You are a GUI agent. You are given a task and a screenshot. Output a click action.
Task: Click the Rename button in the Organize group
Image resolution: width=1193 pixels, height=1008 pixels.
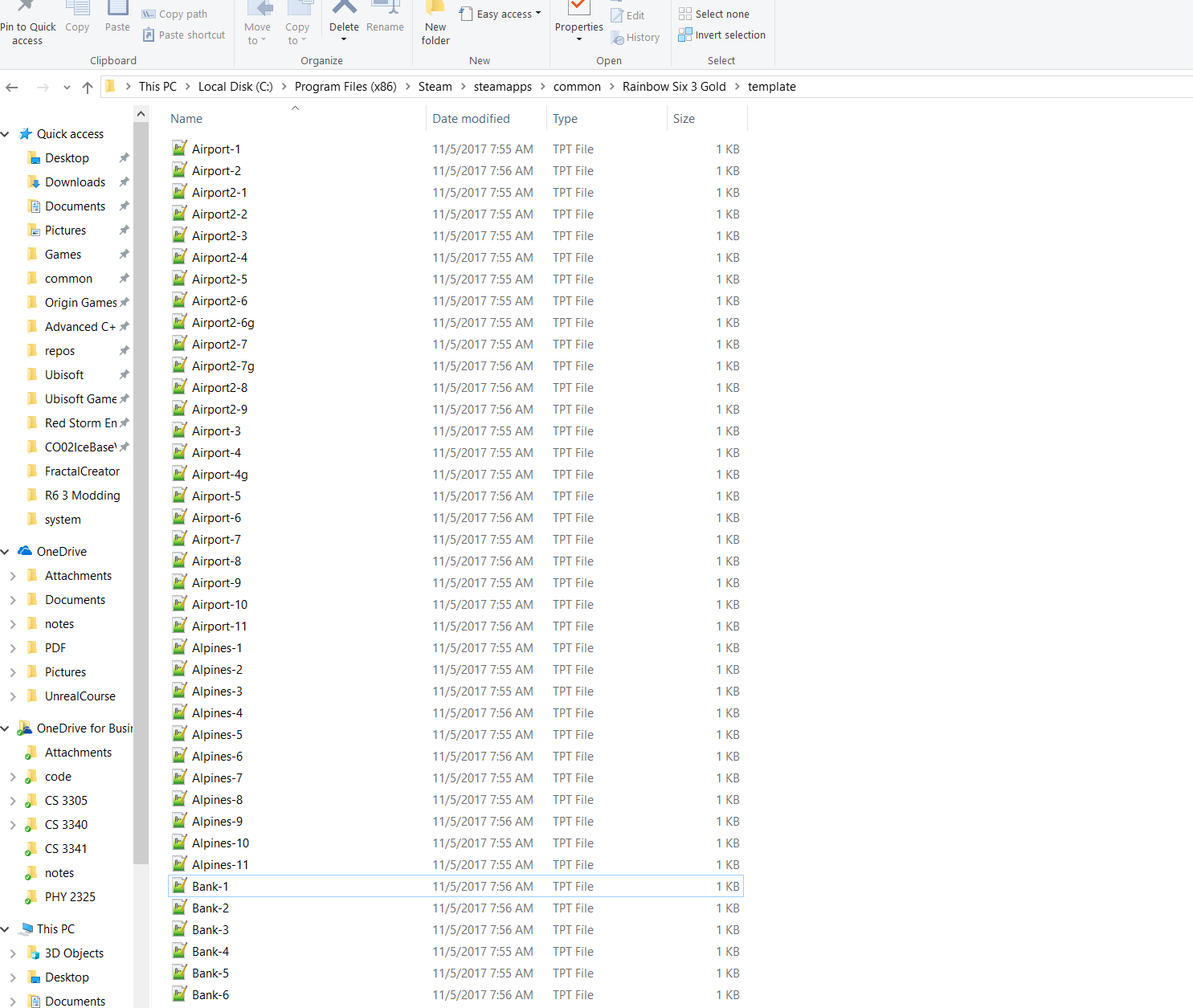(x=385, y=18)
